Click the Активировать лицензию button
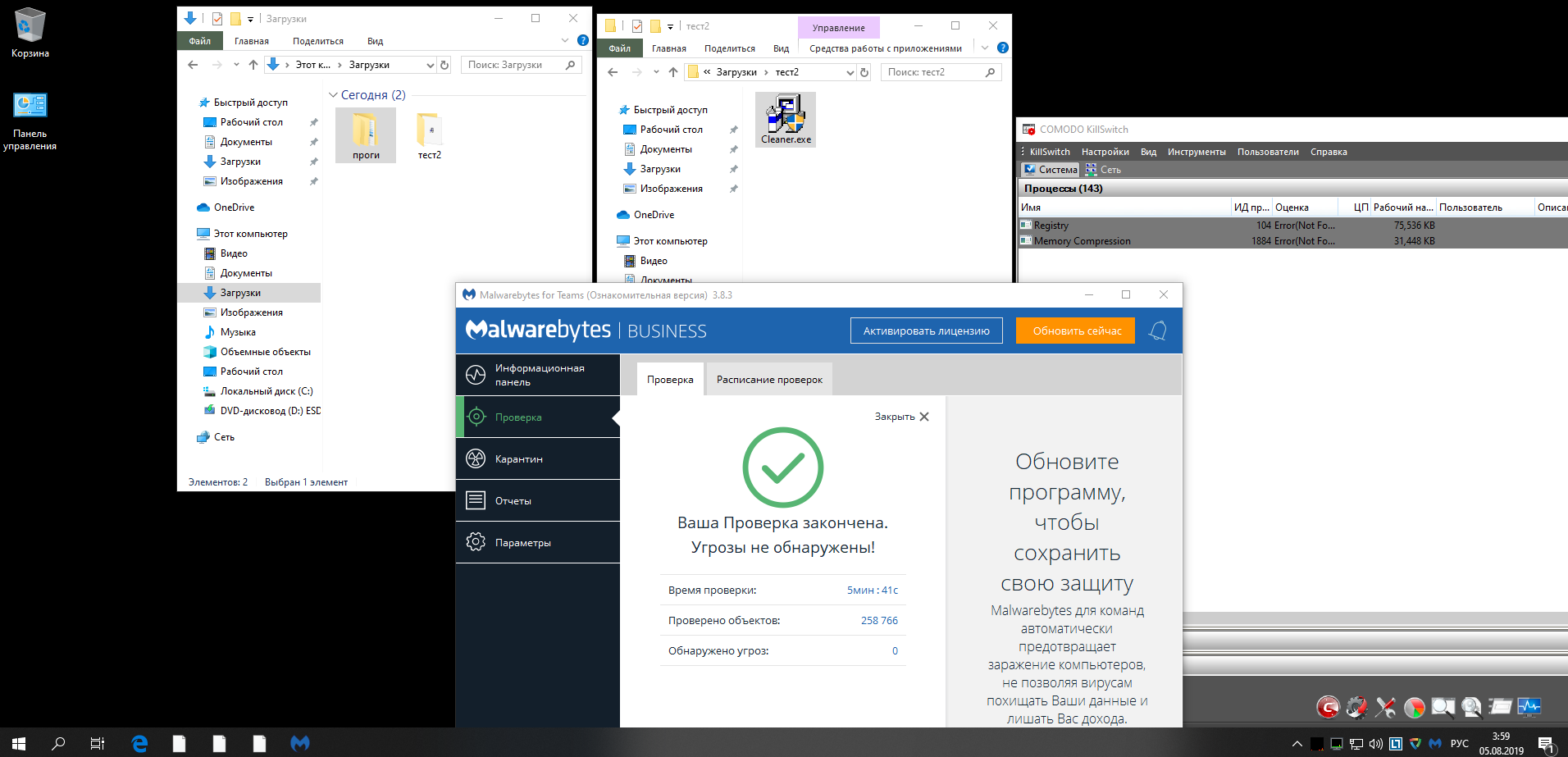This screenshot has width=1568, height=757. (926, 331)
